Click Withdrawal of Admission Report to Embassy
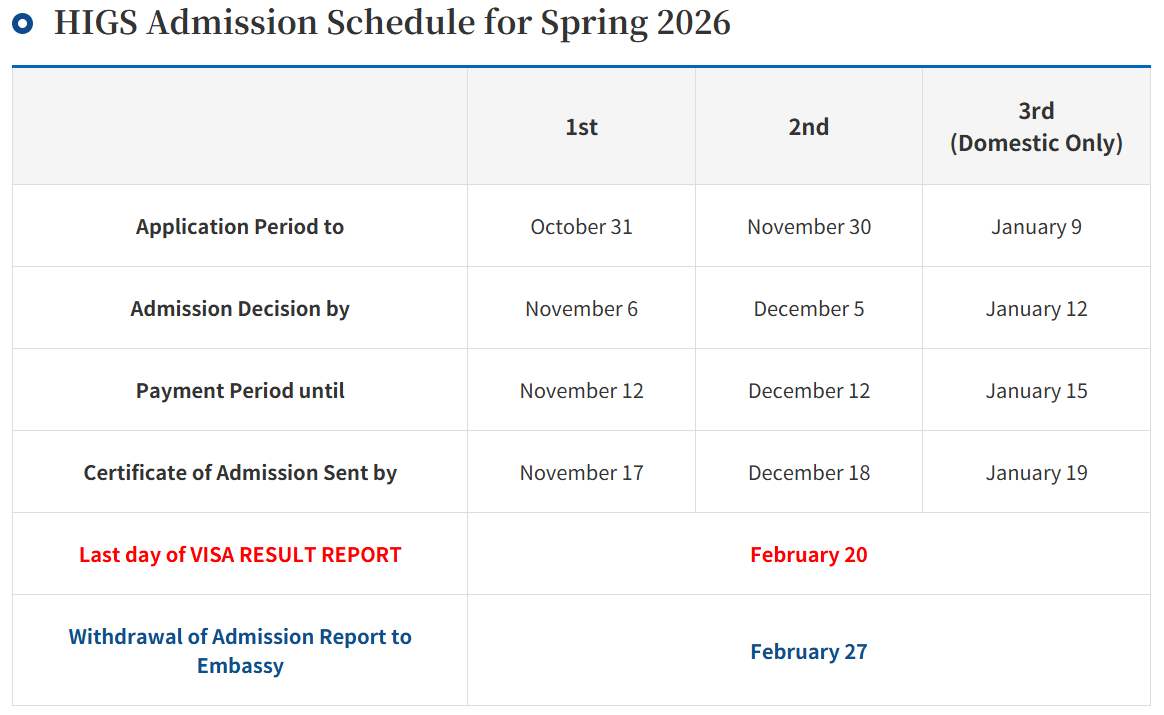The height and width of the screenshot is (715, 1164). 240,651
